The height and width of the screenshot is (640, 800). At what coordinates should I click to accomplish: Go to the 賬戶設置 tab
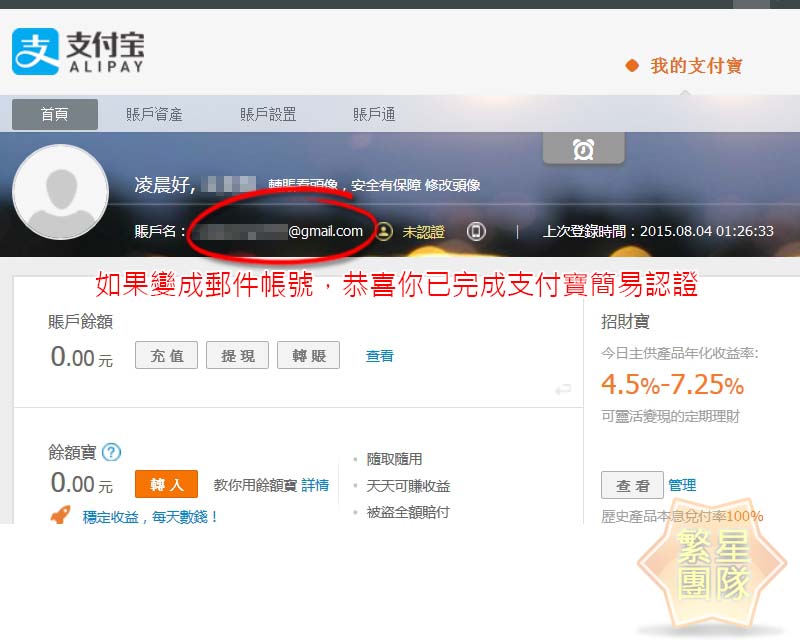pos(268,114)
